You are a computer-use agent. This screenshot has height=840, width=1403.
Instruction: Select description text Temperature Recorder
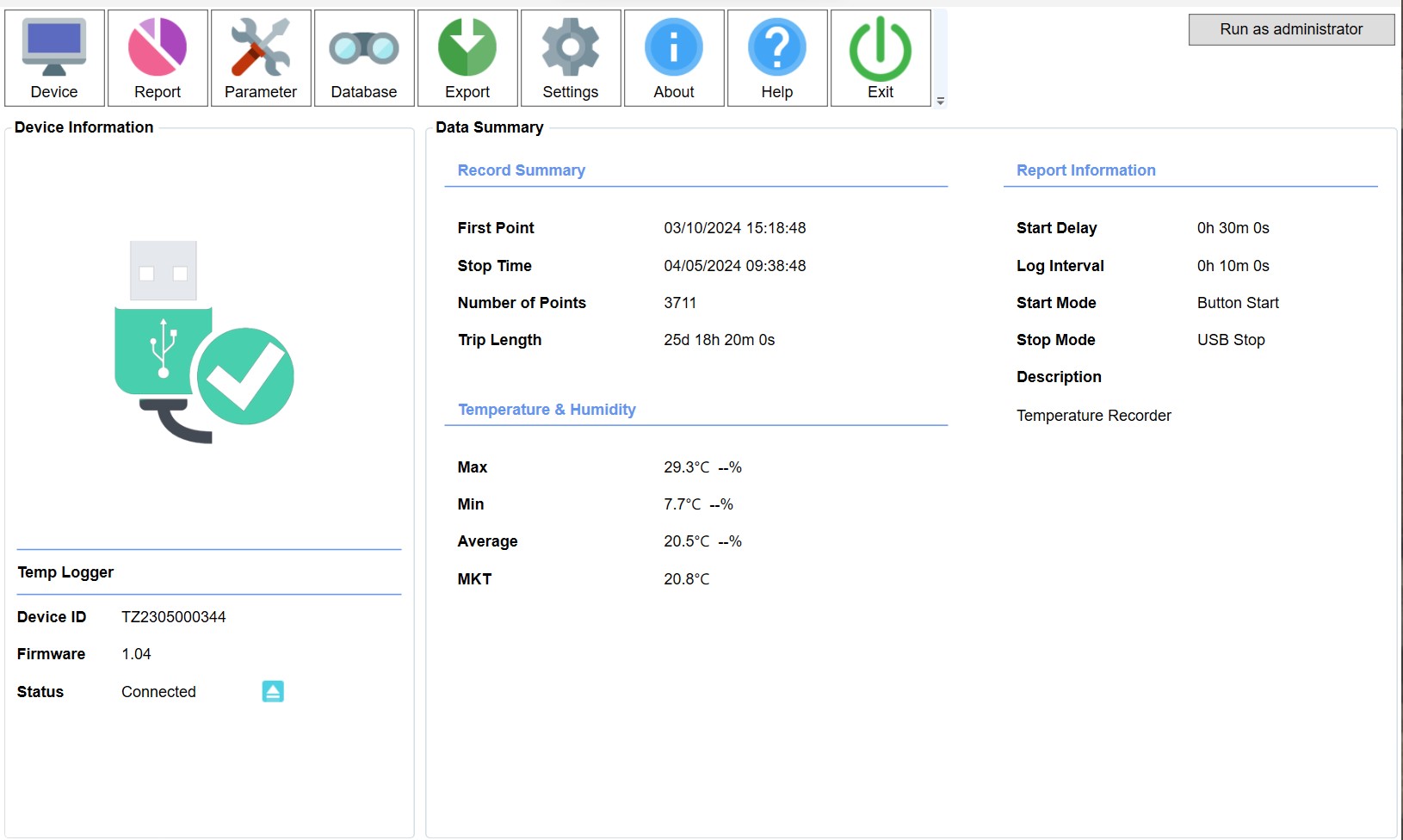tap(1093, 416)
